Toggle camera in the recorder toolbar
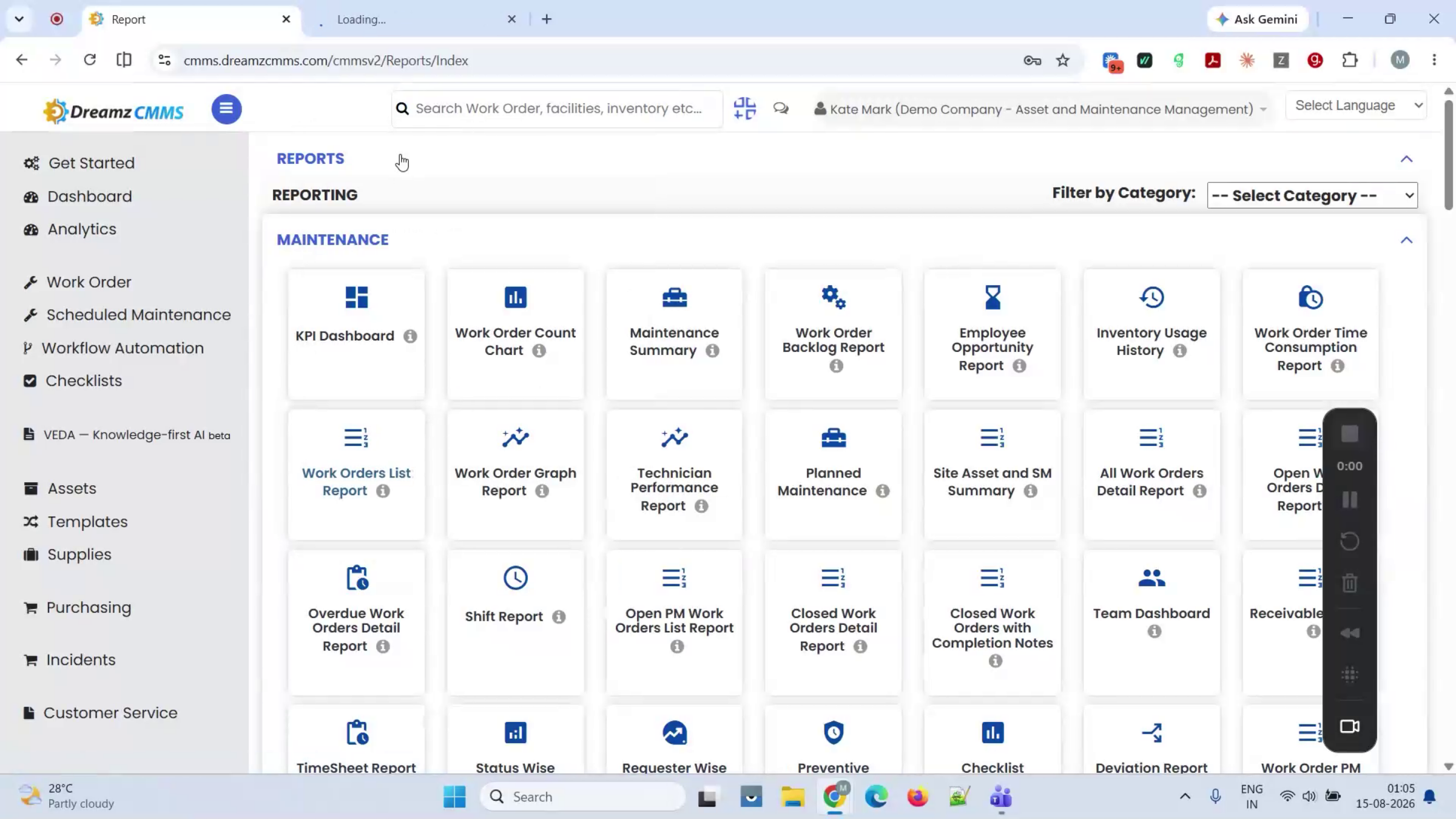 pos(1349,726)
